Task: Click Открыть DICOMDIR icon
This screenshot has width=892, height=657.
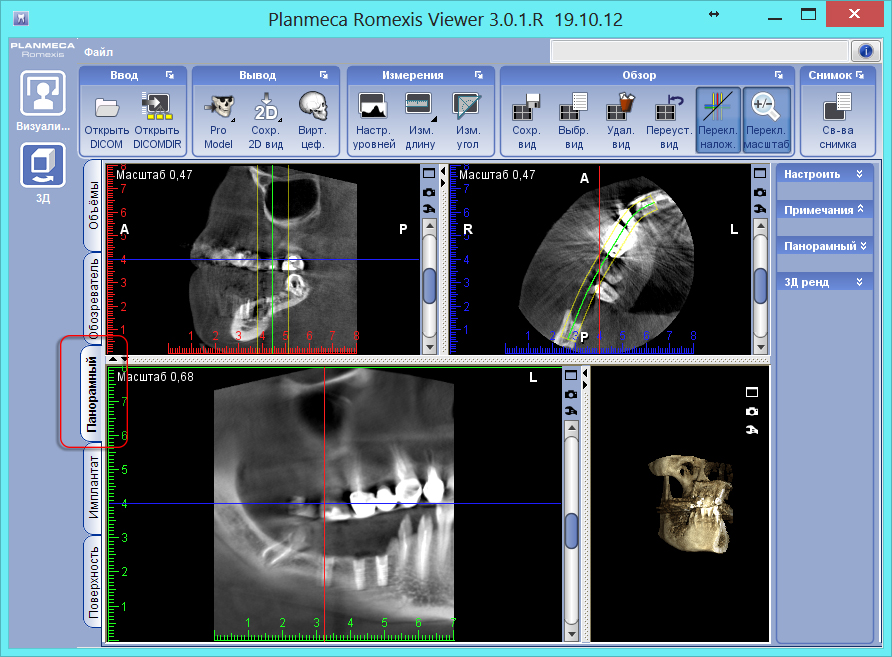Action: [157, 120]
